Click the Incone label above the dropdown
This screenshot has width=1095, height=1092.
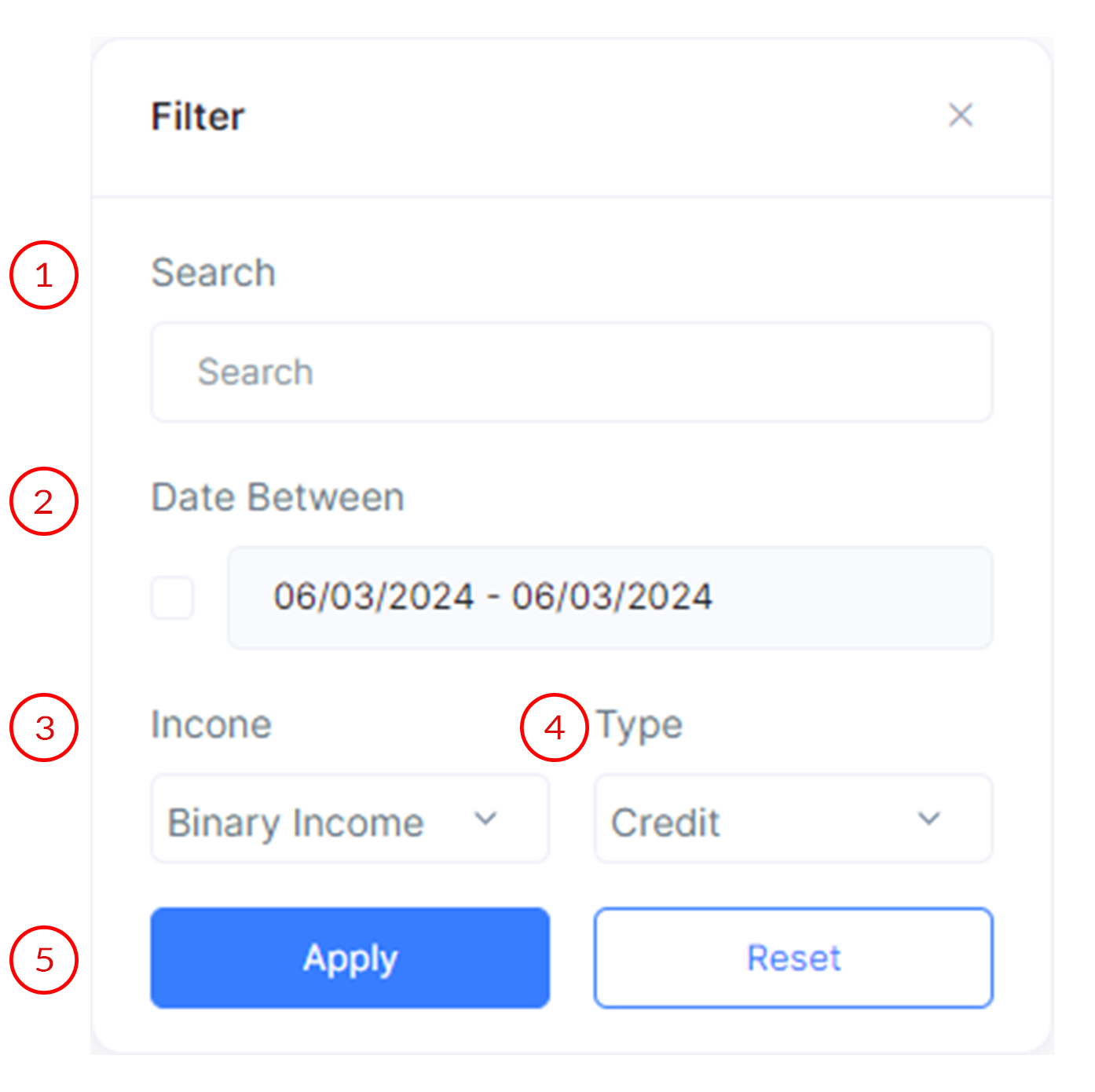pyautogui.click(x=211, y=724)
